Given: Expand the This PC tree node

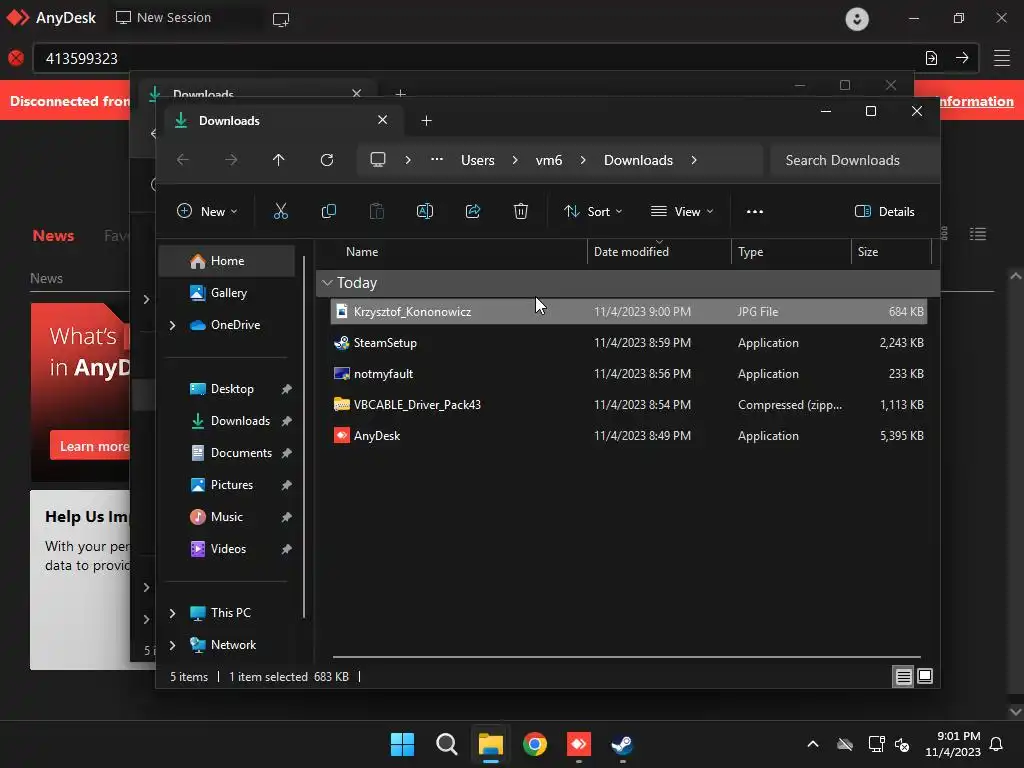Looking at the screenshot, I should 172,613.
